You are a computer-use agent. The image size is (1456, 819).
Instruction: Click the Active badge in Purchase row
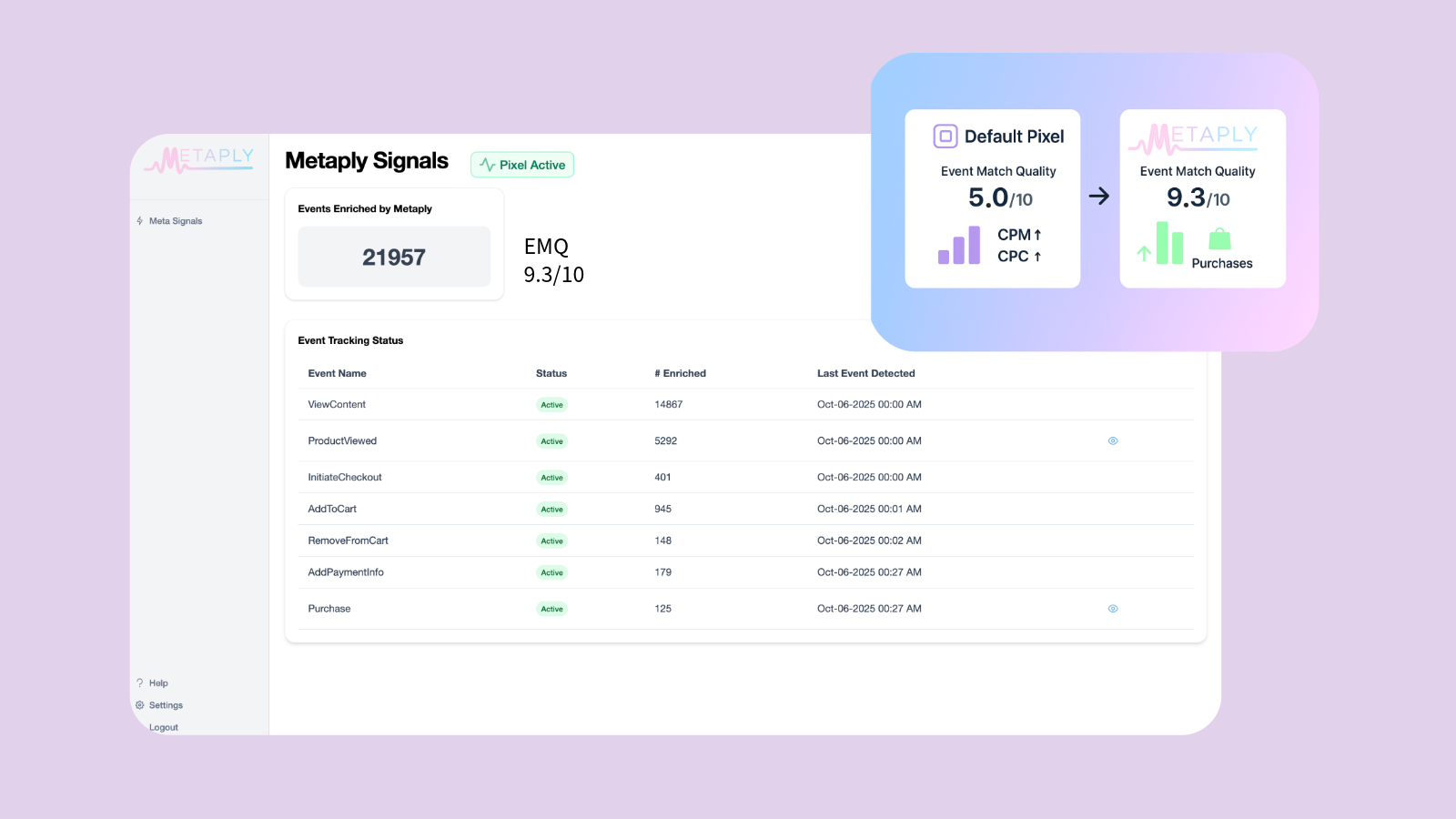pos(552,610)
